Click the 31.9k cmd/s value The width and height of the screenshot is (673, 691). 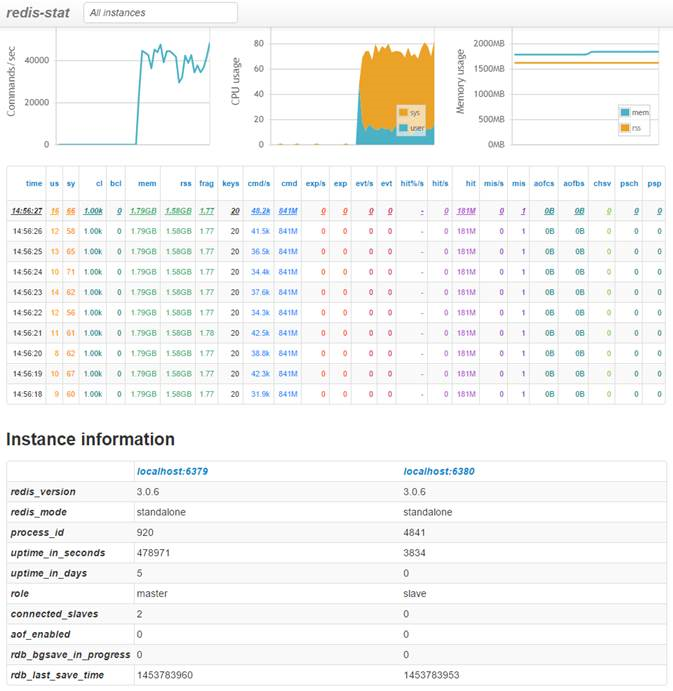point(260,394)
